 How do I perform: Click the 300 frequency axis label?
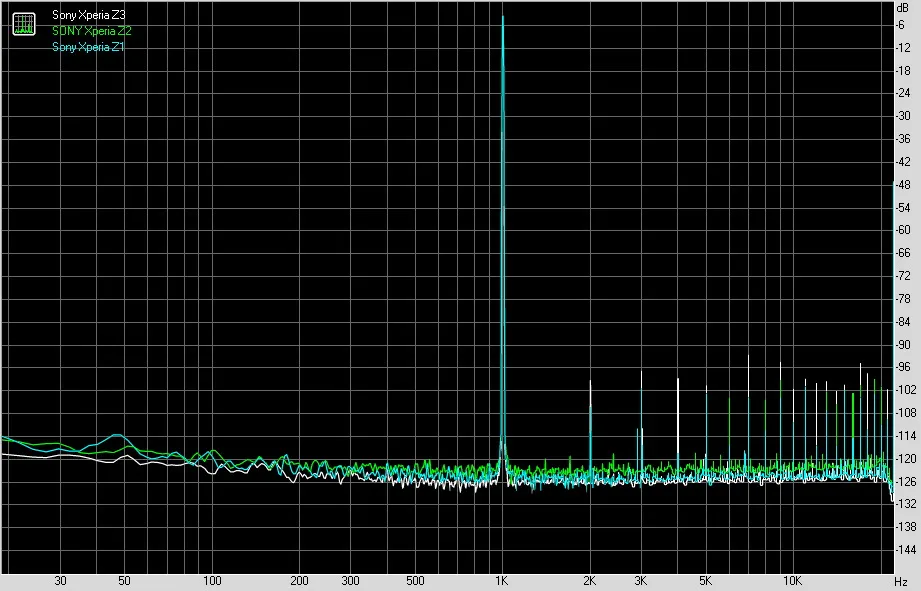click(351, 581)
